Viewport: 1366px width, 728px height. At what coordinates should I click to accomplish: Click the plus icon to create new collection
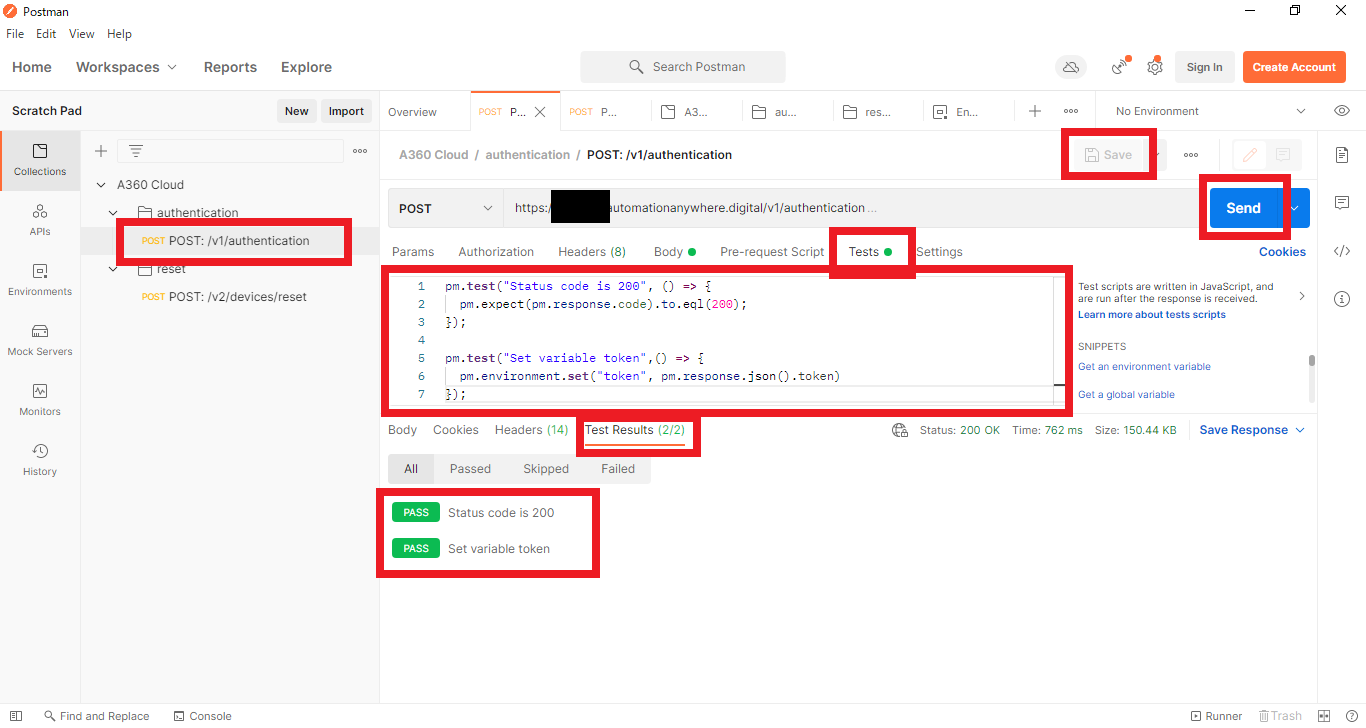point(101,151)
